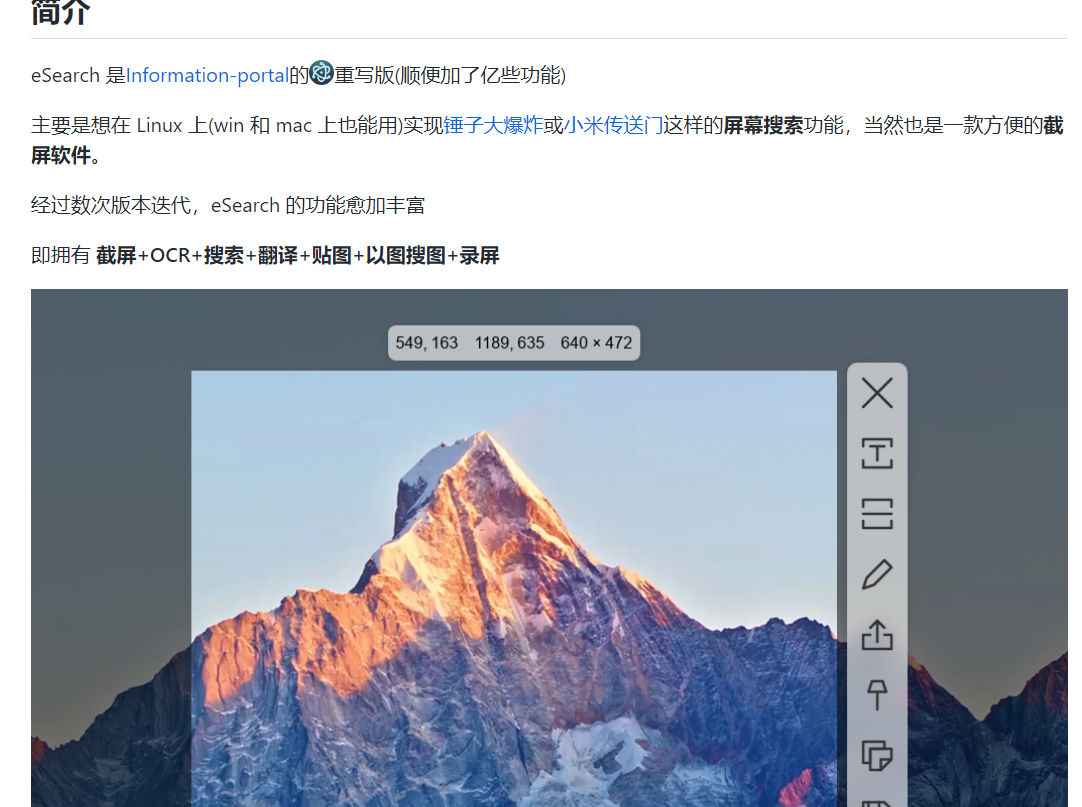
Task: Click the scan frame icon below OCR
Action: [x=877, y=514]
